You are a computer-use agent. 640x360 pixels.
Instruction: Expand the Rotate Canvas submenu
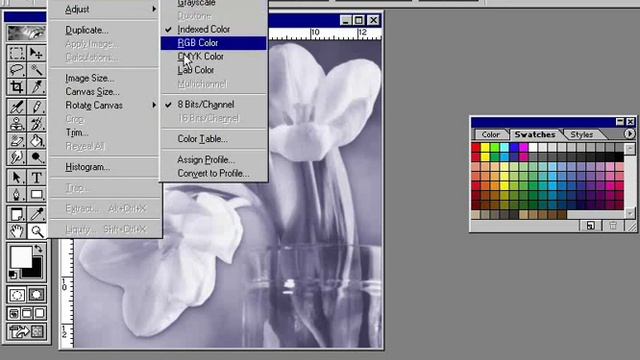(104, 105)
